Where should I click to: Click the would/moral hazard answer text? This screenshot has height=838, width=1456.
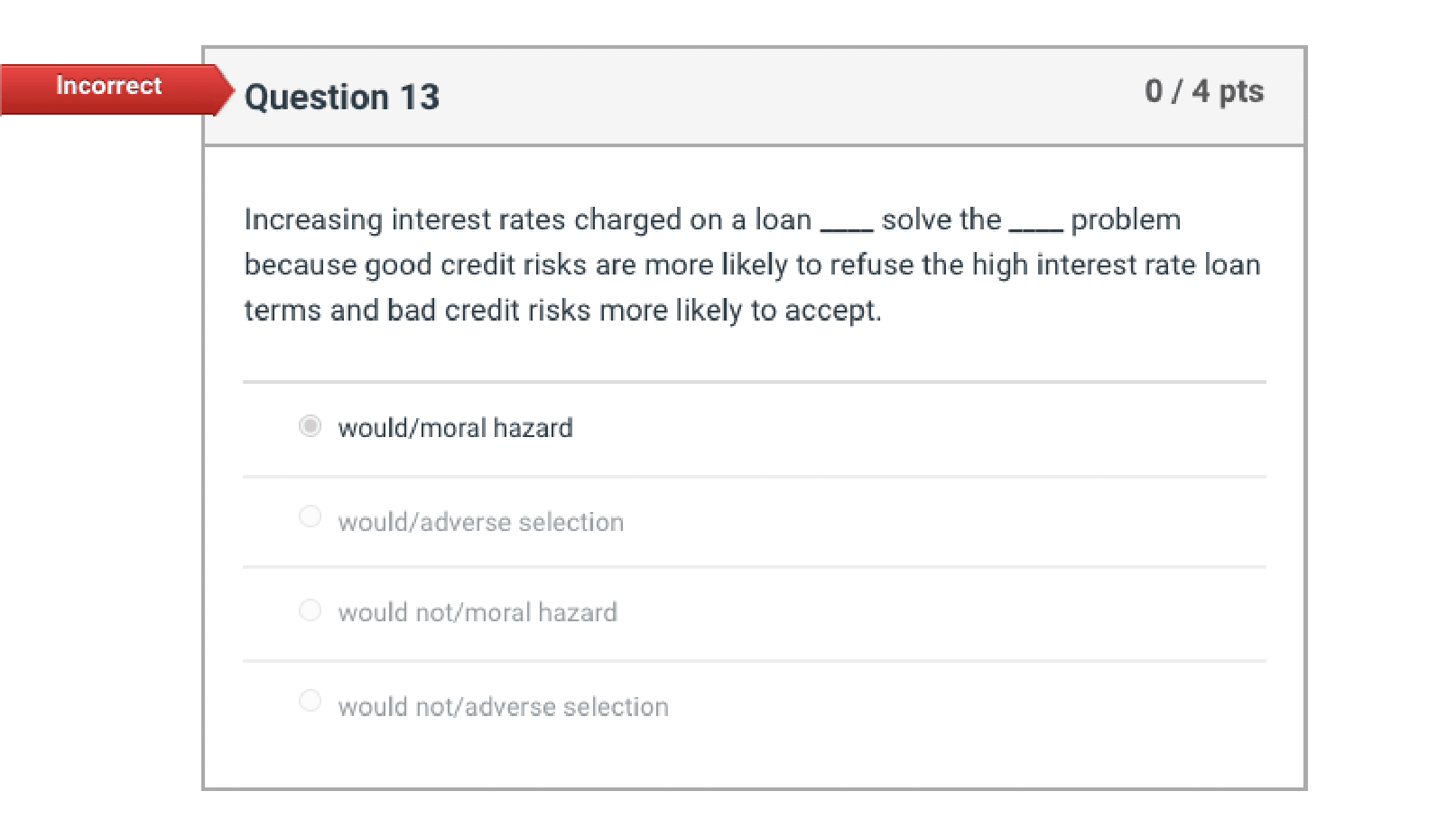point(455,428)
